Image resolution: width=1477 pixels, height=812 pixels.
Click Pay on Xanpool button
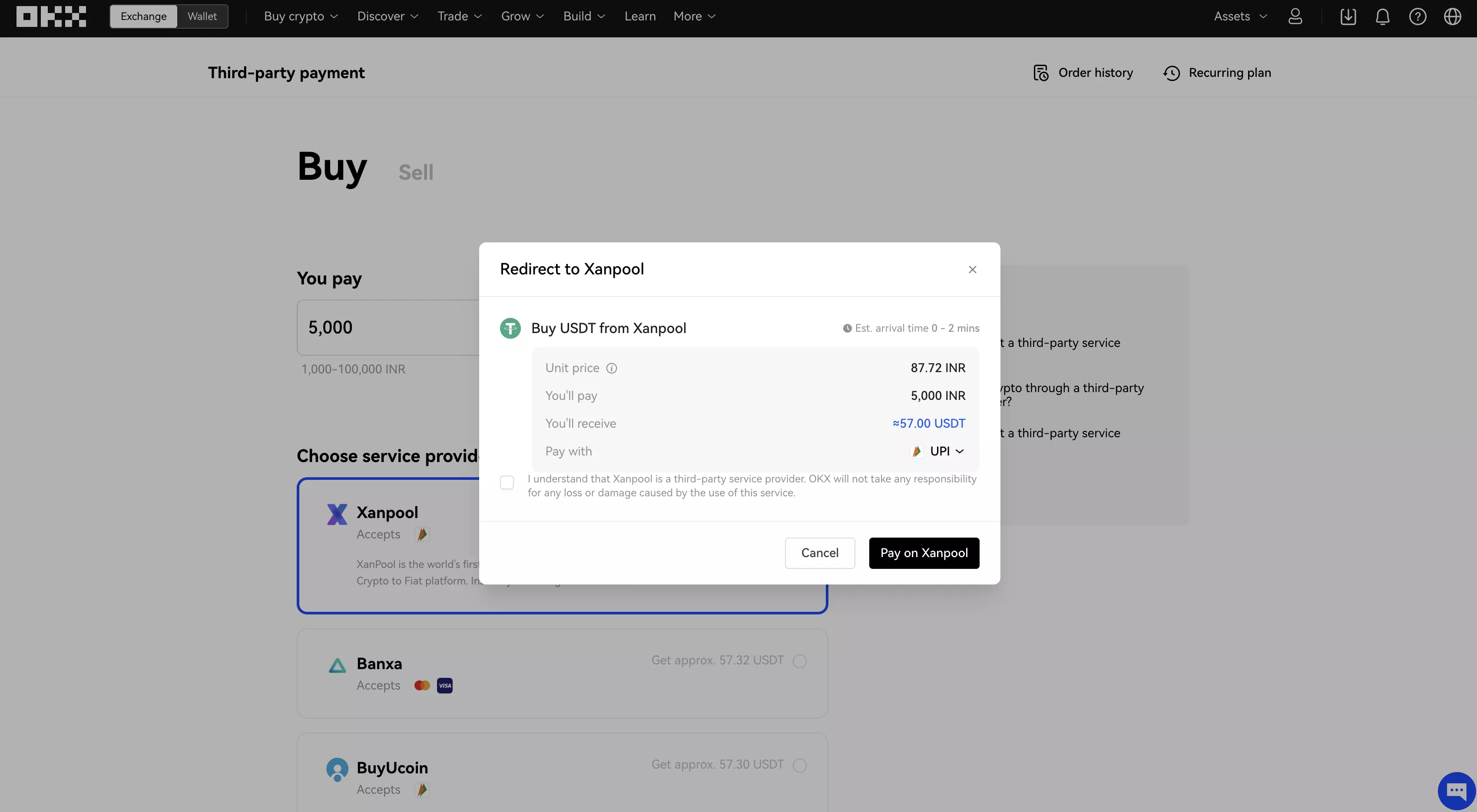click(924, 553)
